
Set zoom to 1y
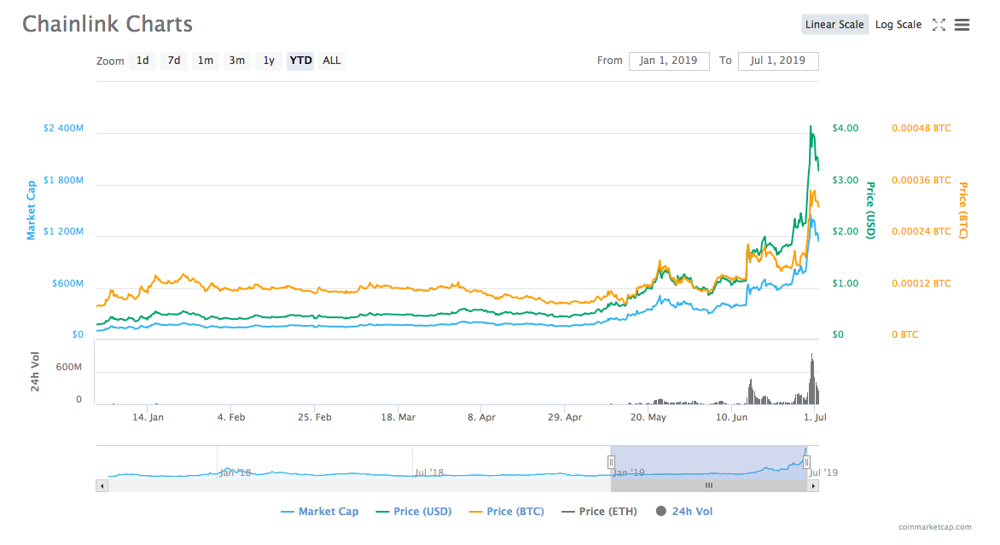pyautogui.click(x=268, y=61)
